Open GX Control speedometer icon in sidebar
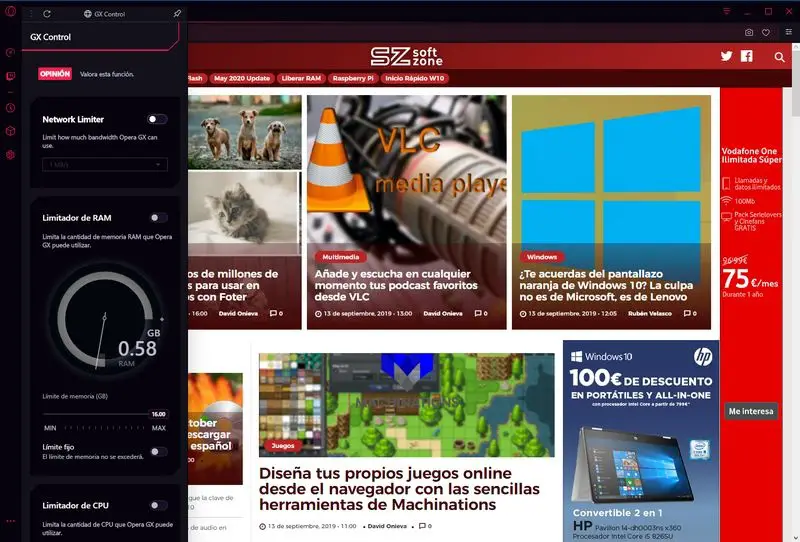 10,53
